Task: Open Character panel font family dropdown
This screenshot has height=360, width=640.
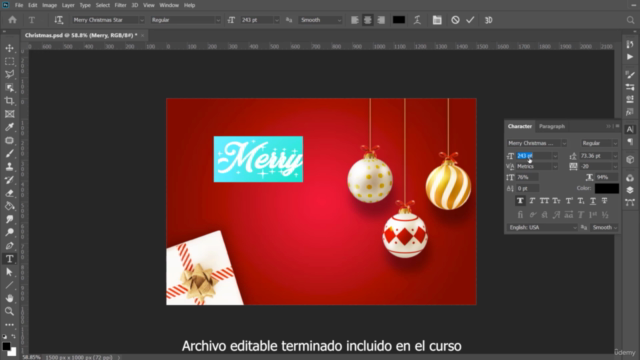Action: [x=564, y=143]
